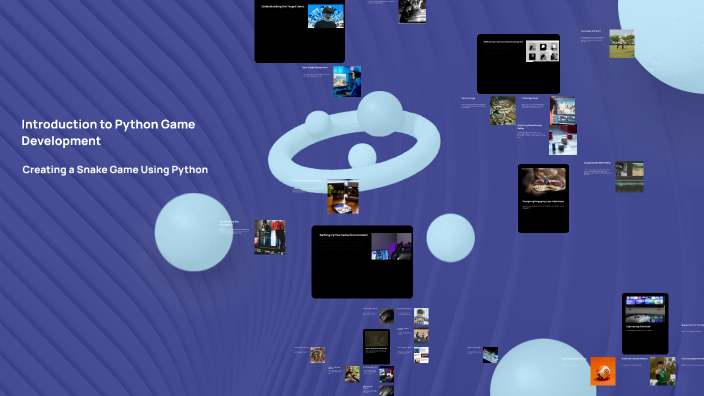The image size is (704, 396).
Task: Select the coiled brown snake thumbnail
Action: click(317, 355)
